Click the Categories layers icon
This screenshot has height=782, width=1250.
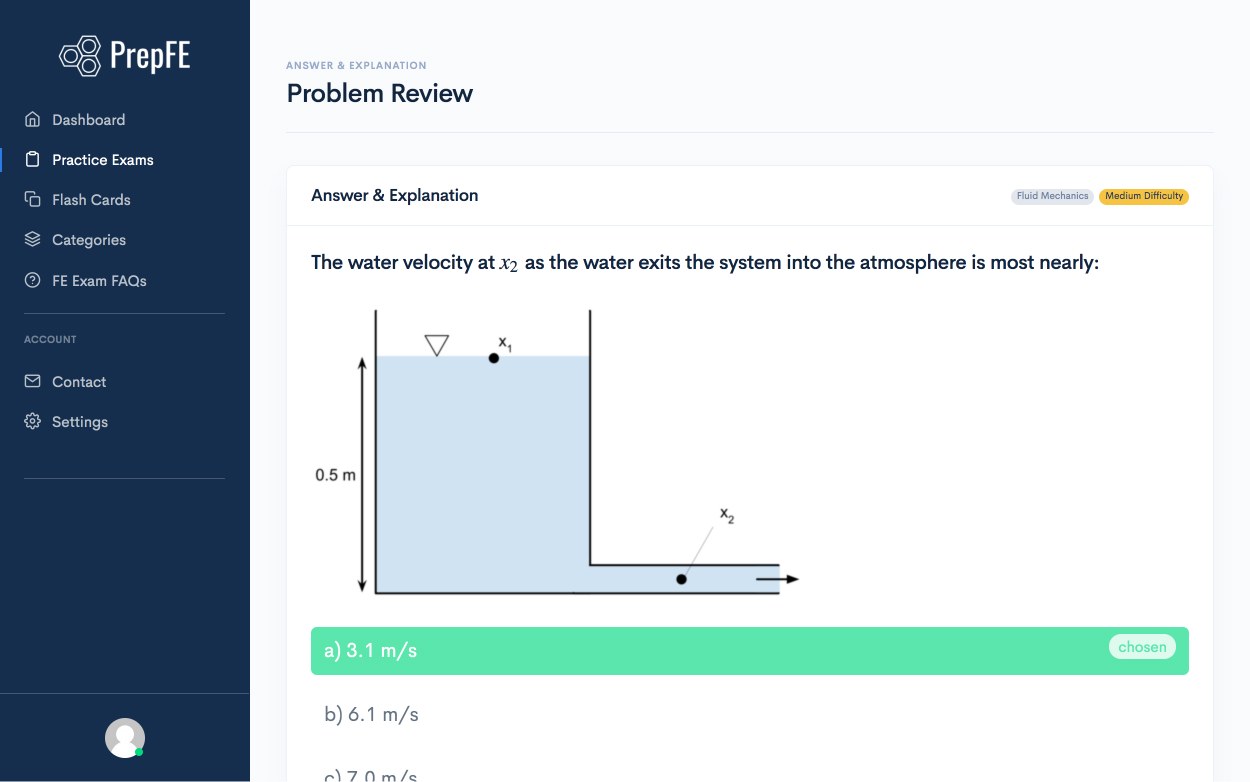(33, 240)
